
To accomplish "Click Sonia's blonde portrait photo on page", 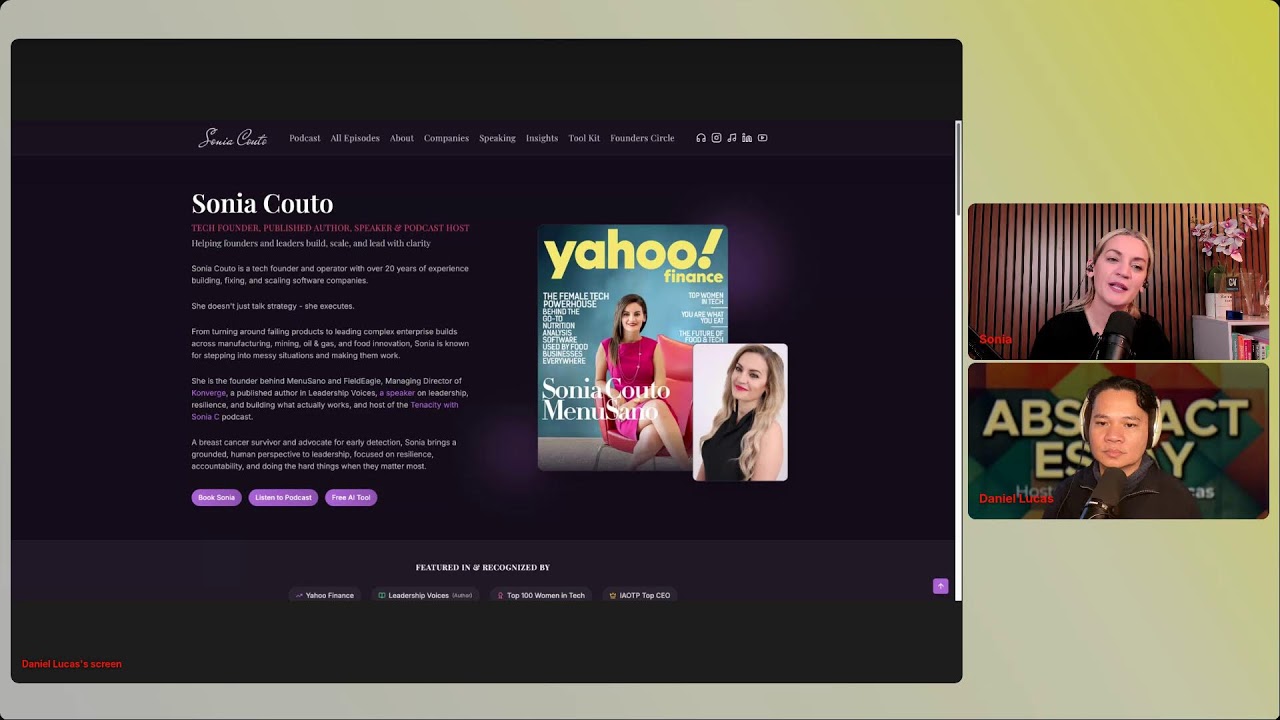I will click(740, 412).
